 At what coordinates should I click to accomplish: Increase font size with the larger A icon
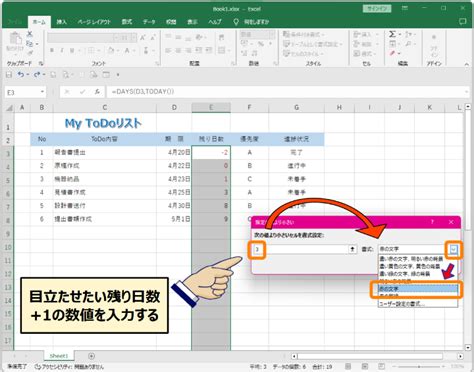click(x=143, y=38)
